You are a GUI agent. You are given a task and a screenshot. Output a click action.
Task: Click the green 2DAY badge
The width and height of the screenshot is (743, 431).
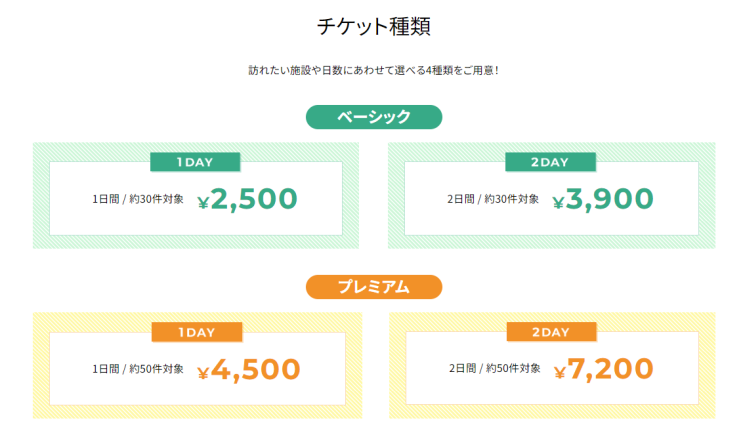[550, 162]
